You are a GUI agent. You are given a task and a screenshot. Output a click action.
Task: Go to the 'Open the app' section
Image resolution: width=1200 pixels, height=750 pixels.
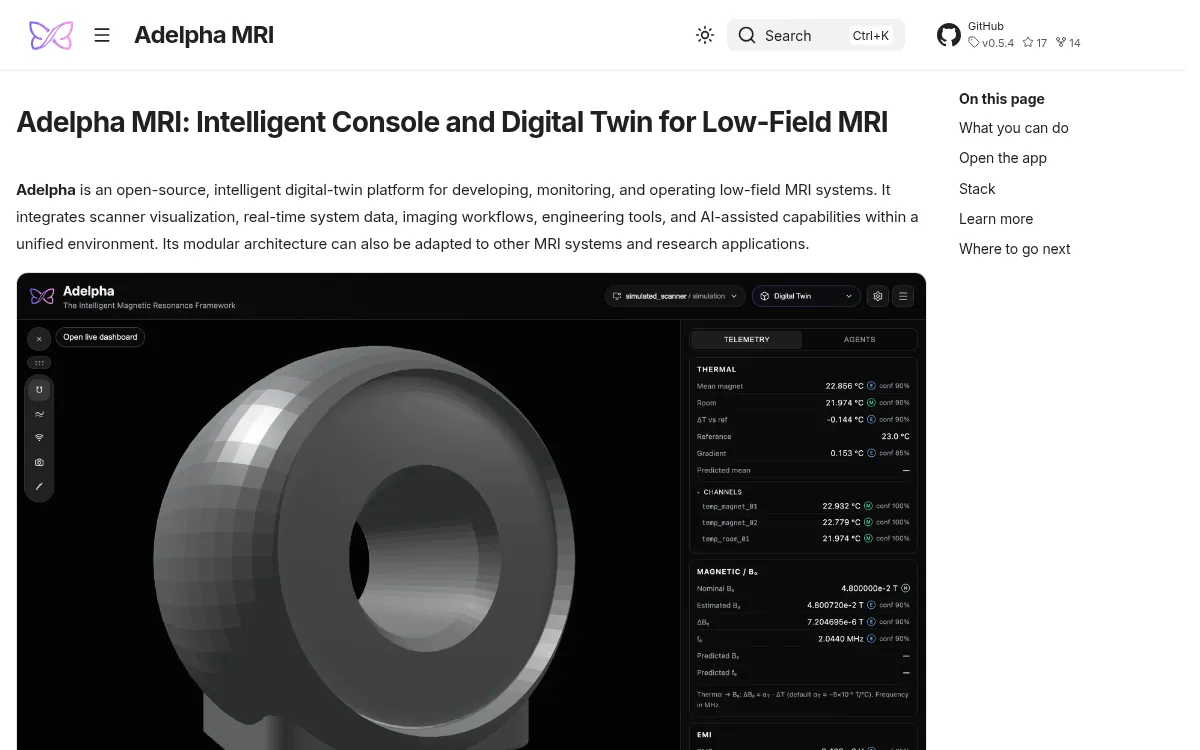pos(1003,158)
